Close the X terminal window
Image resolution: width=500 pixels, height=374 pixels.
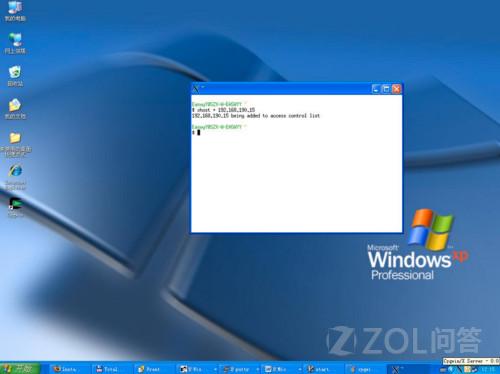396,89
